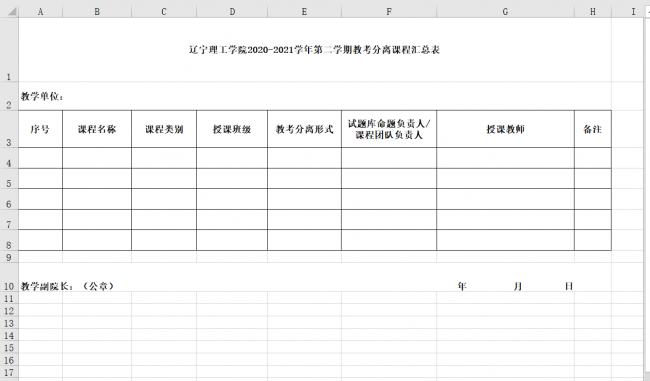Image resolution: width=650 pixels, height=381 pixels.
Task: Select row 16 header
Action: [x=9, y=359]
